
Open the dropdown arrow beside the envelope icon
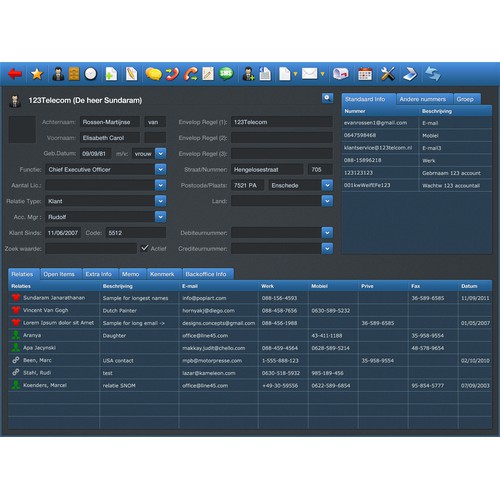(322, 74)
